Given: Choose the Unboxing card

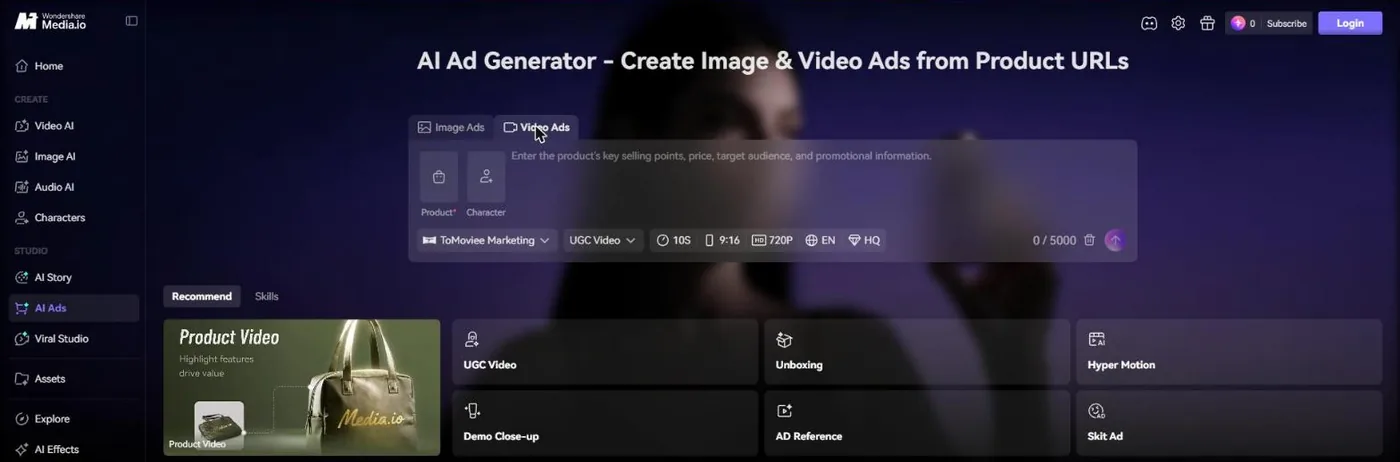Looking at the screenshot, I should [x=916, y=352].
